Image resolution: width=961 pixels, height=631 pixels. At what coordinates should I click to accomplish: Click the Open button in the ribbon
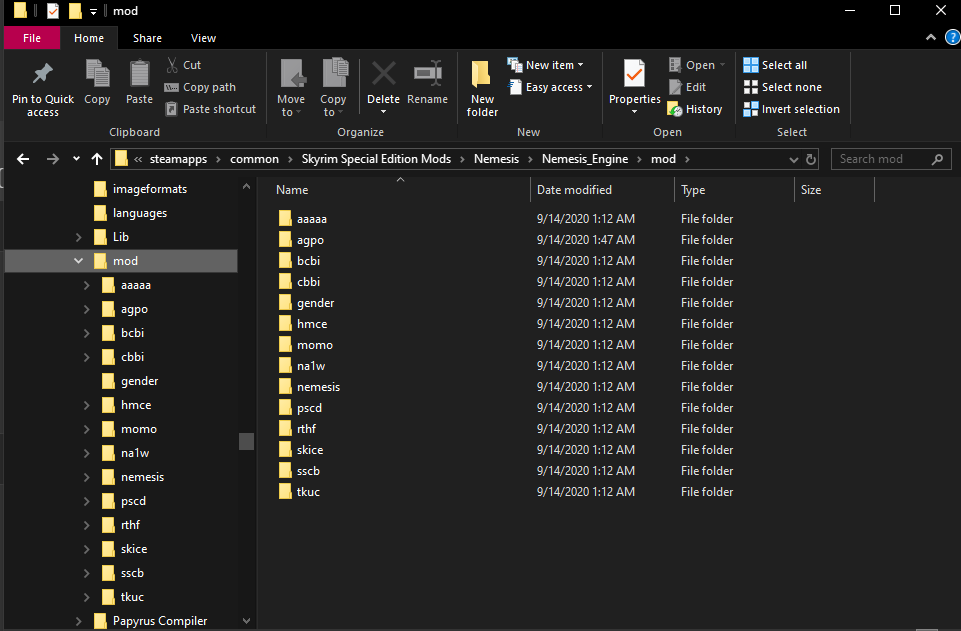click(696, 65)
